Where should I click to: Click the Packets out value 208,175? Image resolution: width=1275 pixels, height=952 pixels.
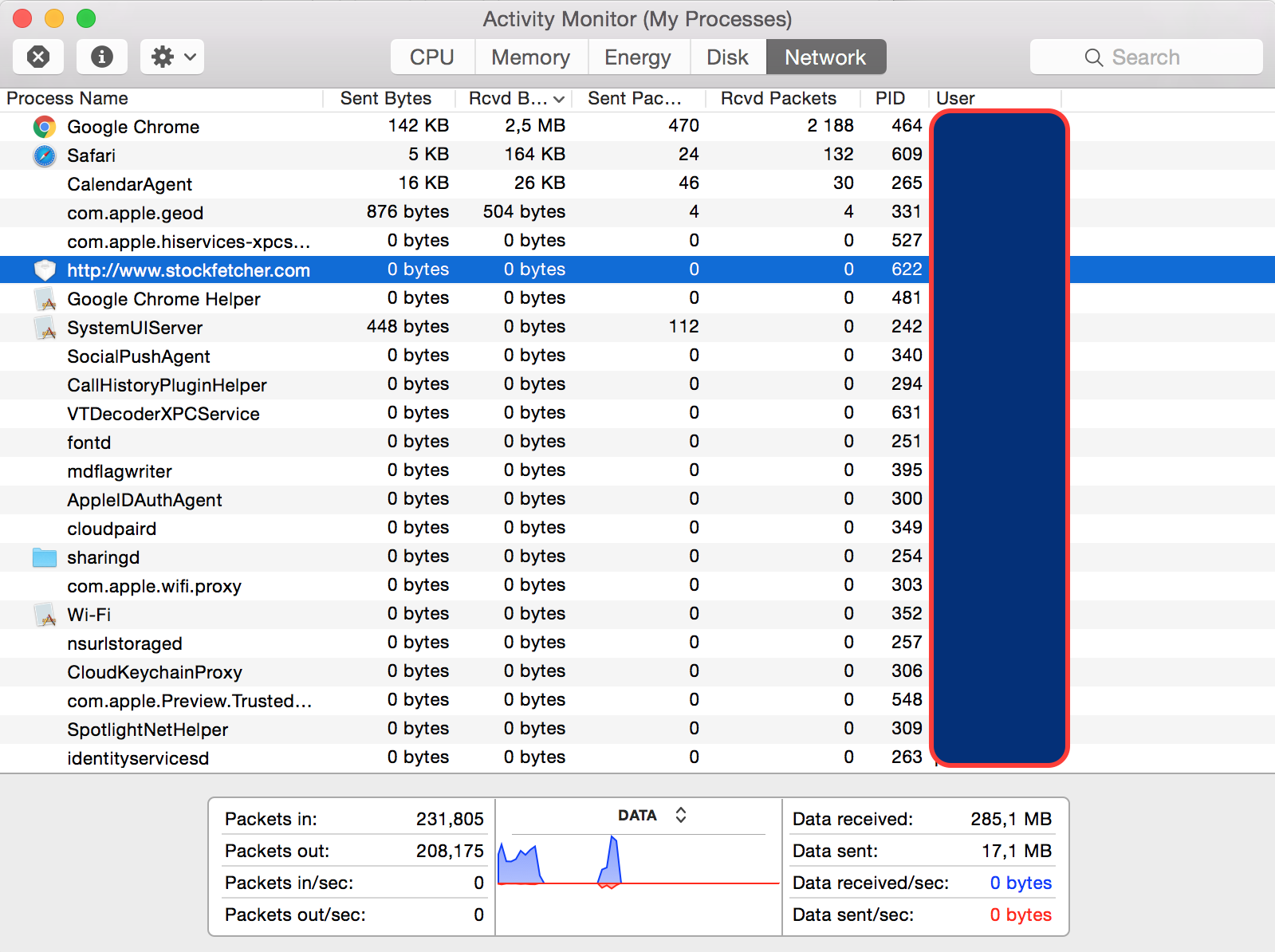450,851
